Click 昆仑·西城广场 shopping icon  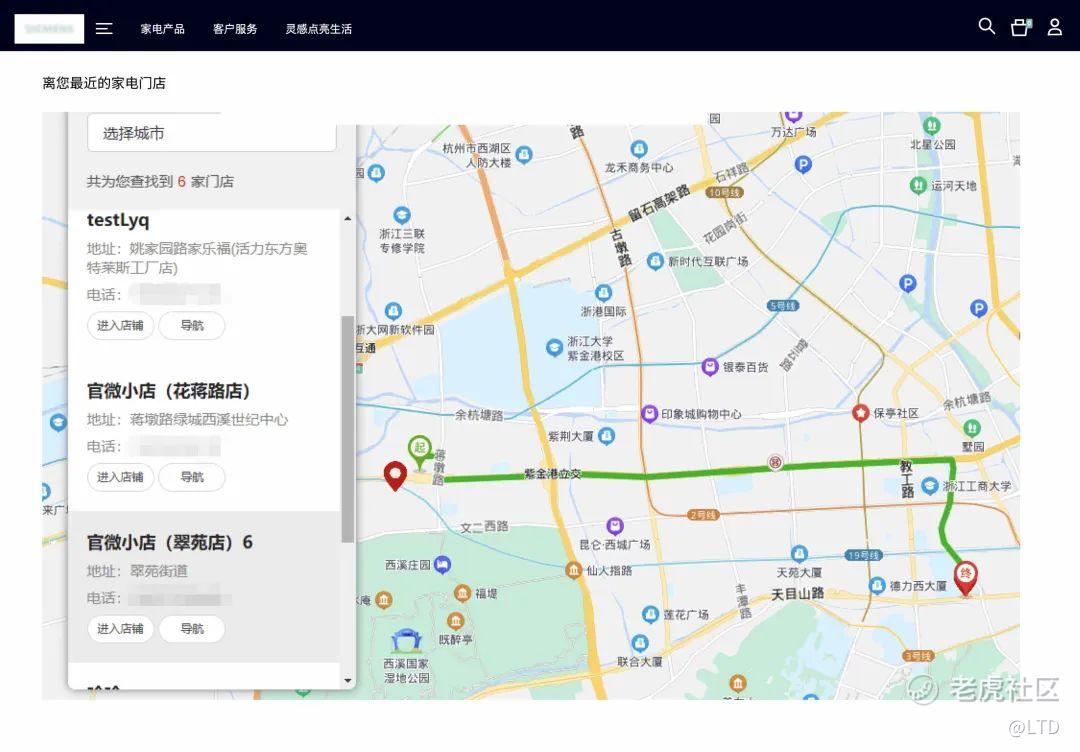pos(614,526)
